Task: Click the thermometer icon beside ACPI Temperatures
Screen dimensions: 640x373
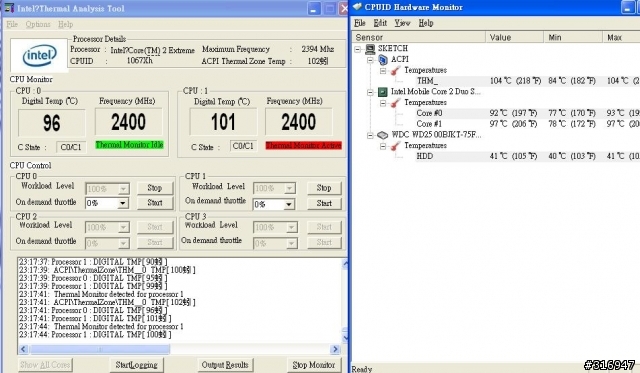Action: click(395, 71)
